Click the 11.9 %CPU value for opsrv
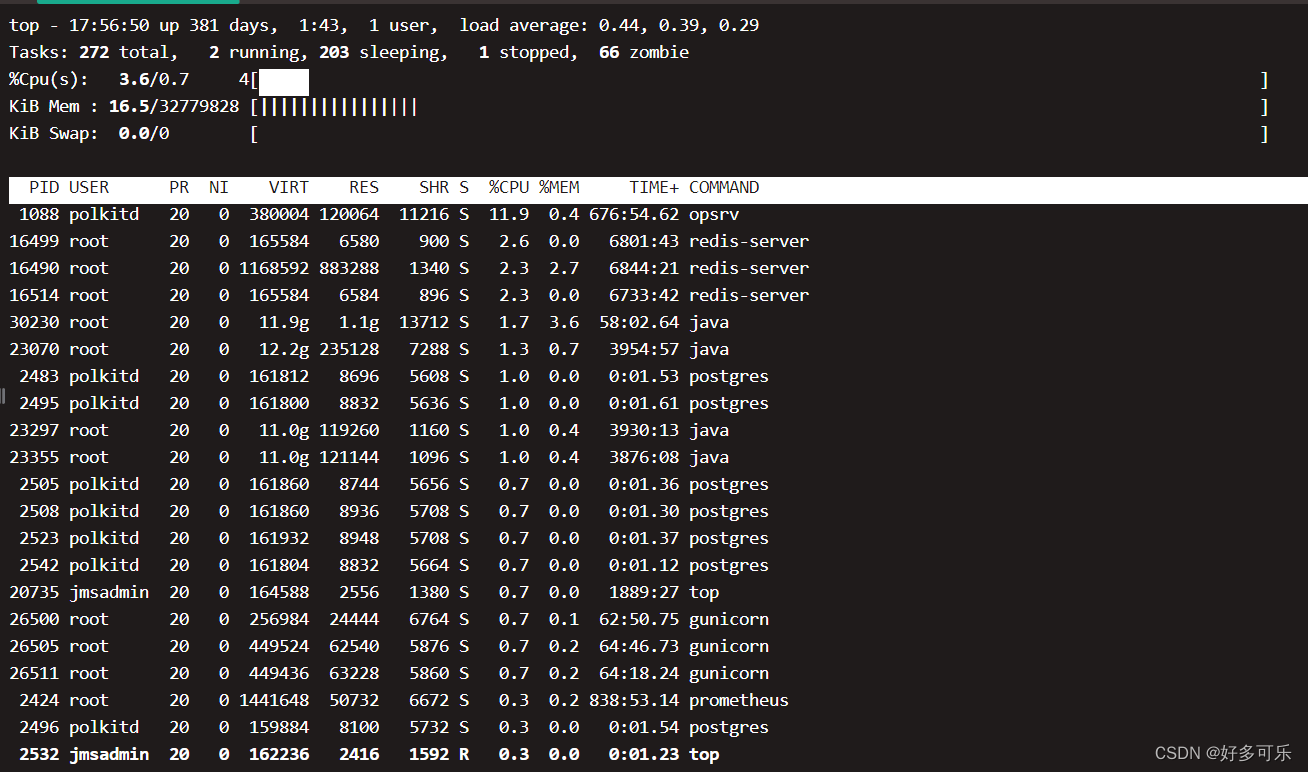 click(x=509, y=214)
